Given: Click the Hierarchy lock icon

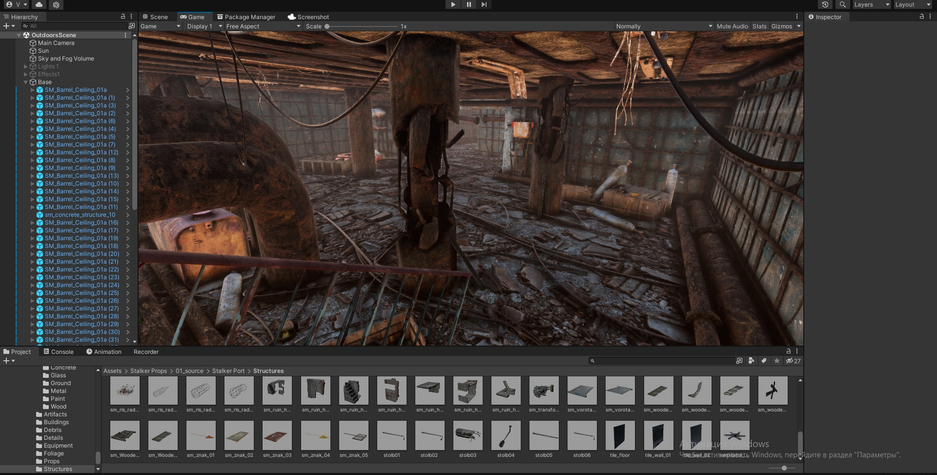Looking at the screenshot, I should pos(123,17).
